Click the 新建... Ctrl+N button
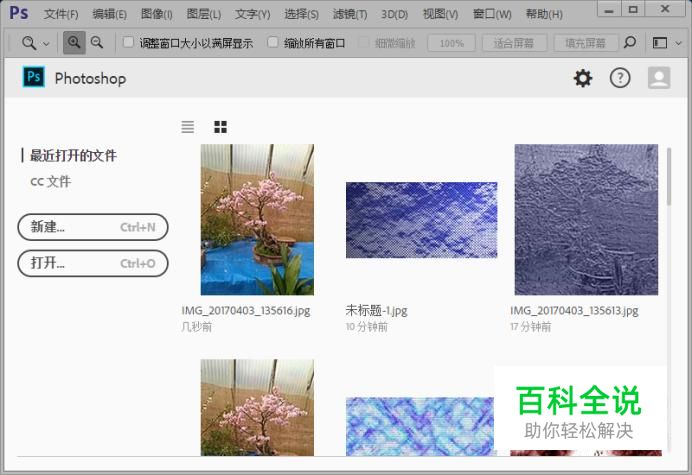Viewport: 692px width, 475px height. [93, 227]
